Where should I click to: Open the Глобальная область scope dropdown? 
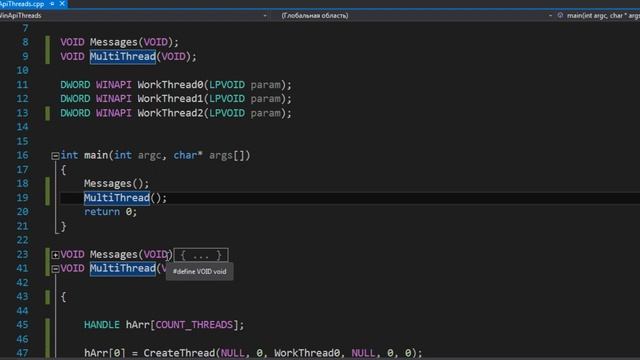[550, 16]
